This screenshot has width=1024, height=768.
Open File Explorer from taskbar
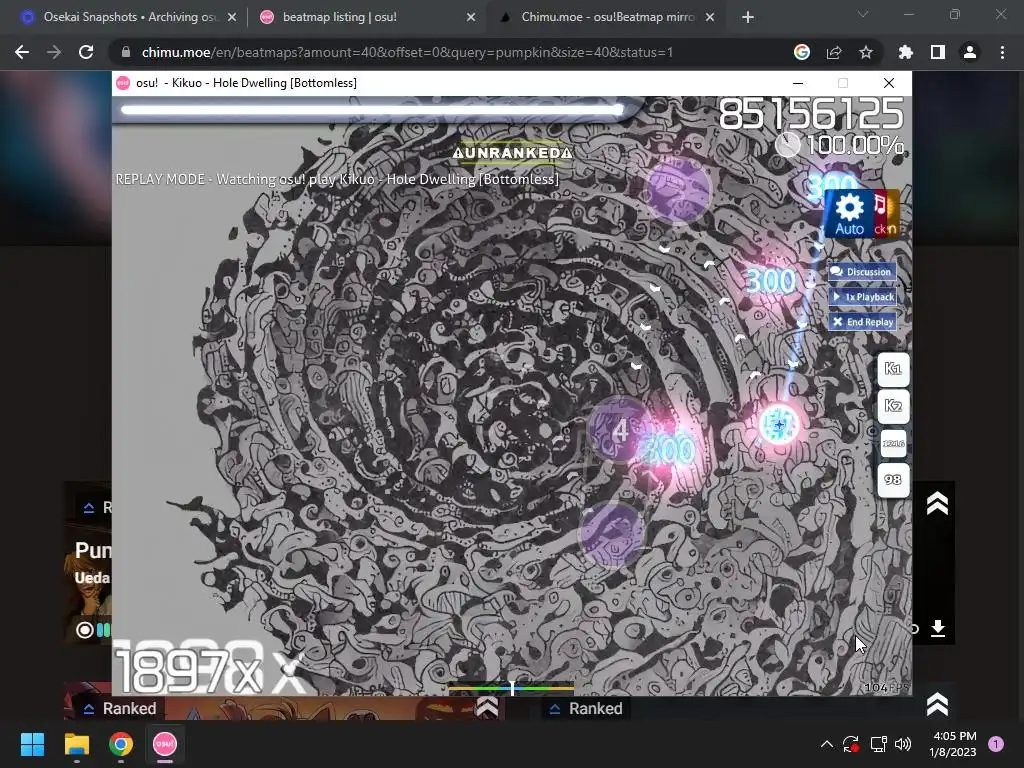[x=76, y=744]
